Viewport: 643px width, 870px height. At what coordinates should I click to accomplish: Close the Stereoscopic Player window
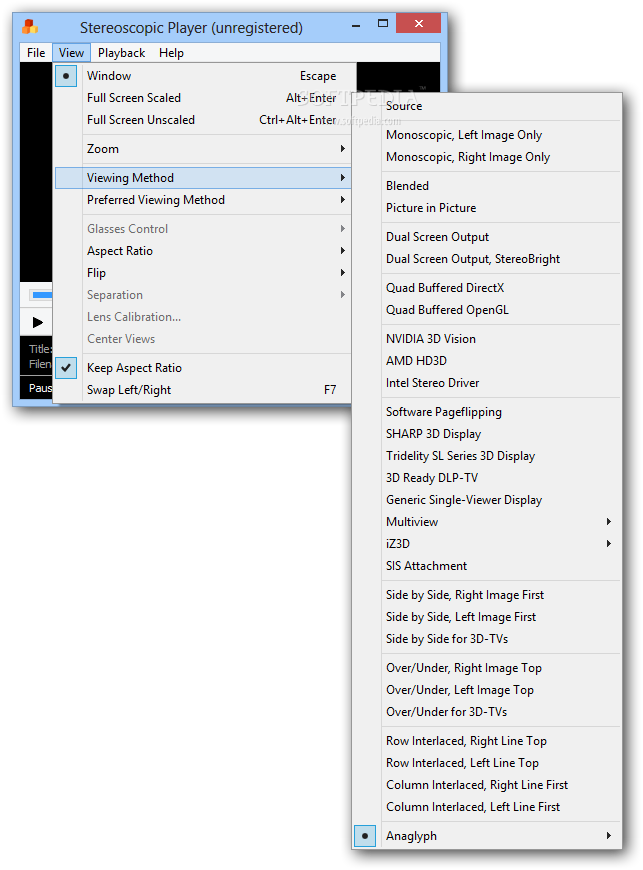click(x=419, y=23)
